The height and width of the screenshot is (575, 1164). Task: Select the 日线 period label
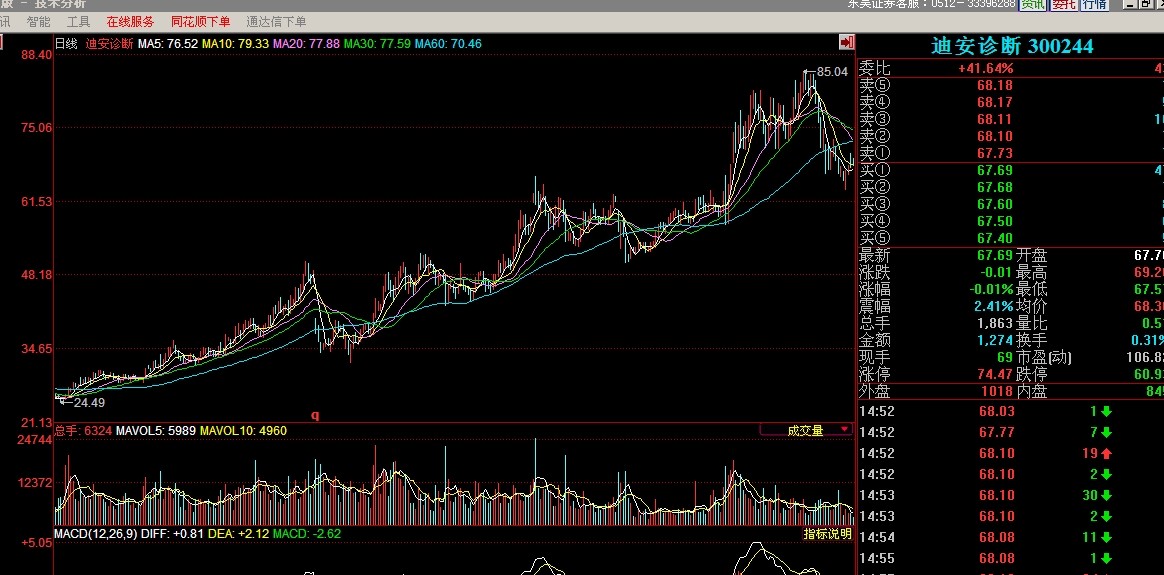pyautogui.click(x=66, y=44)
